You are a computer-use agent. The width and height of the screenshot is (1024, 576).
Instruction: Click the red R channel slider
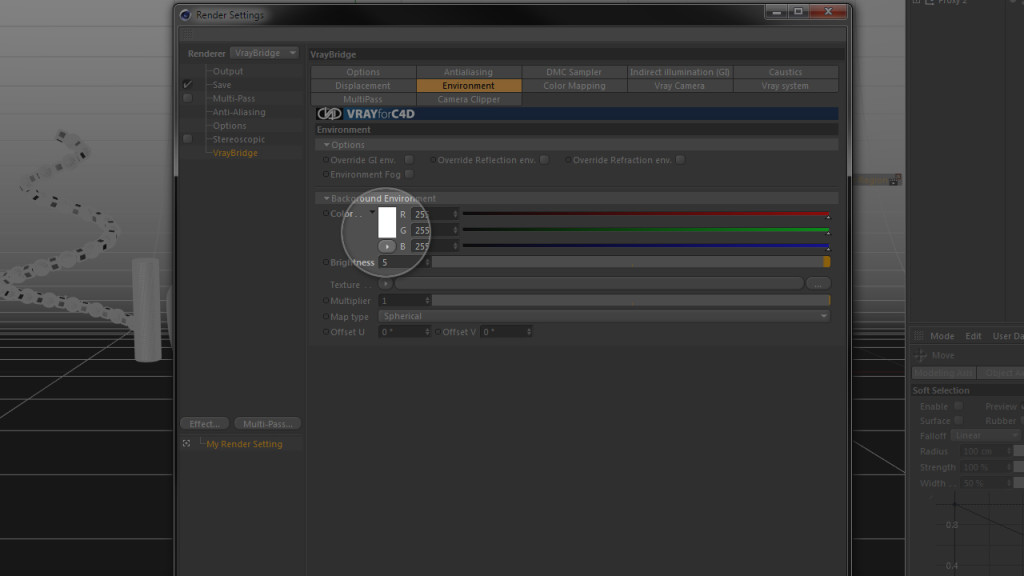coord(646,214)
